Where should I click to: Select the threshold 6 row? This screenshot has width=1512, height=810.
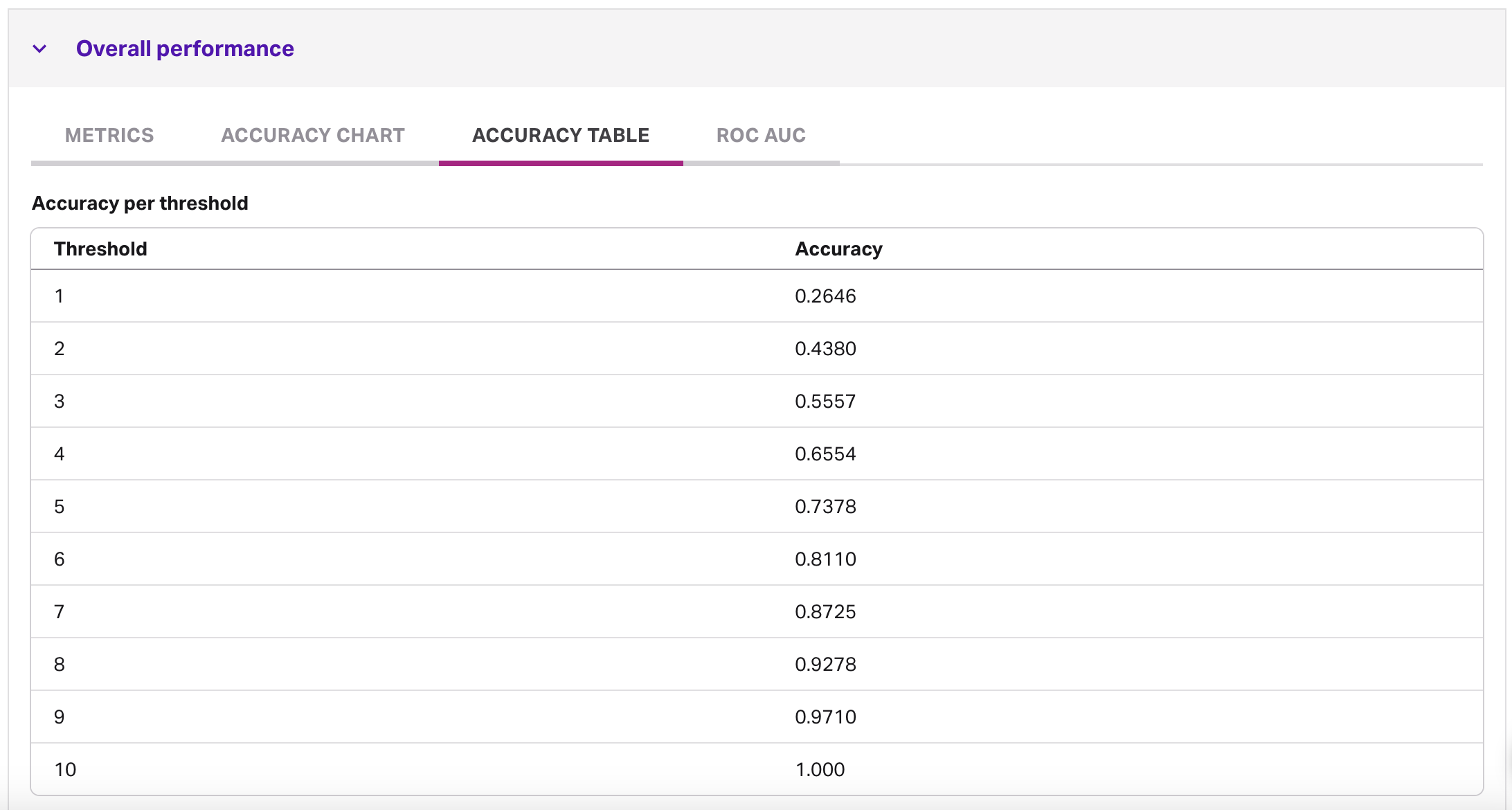[x=60, y=559]
